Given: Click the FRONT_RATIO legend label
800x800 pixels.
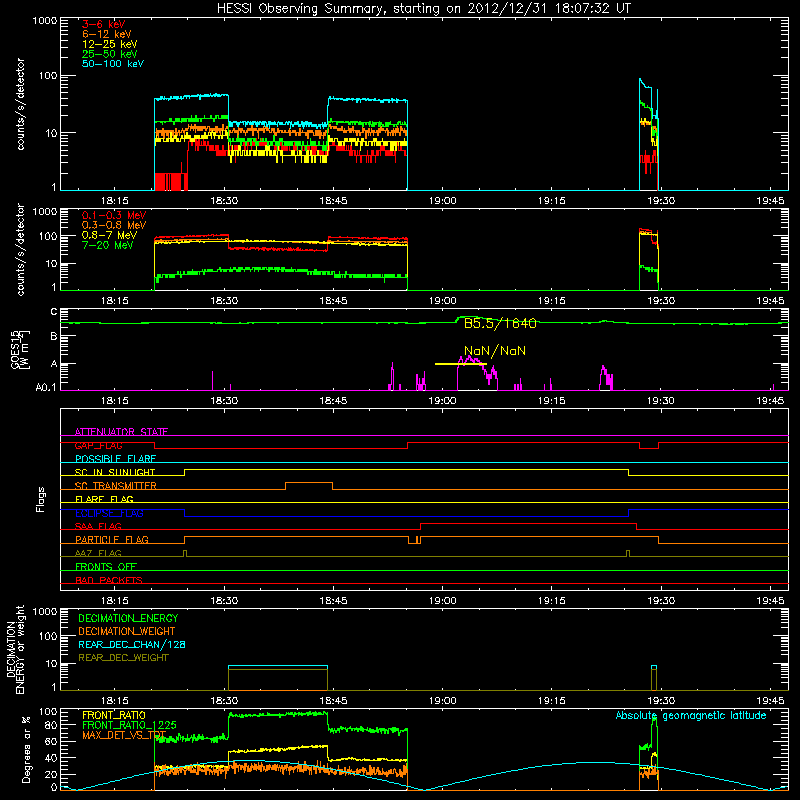Looking at the screenshot, I should tap(114, 715).
